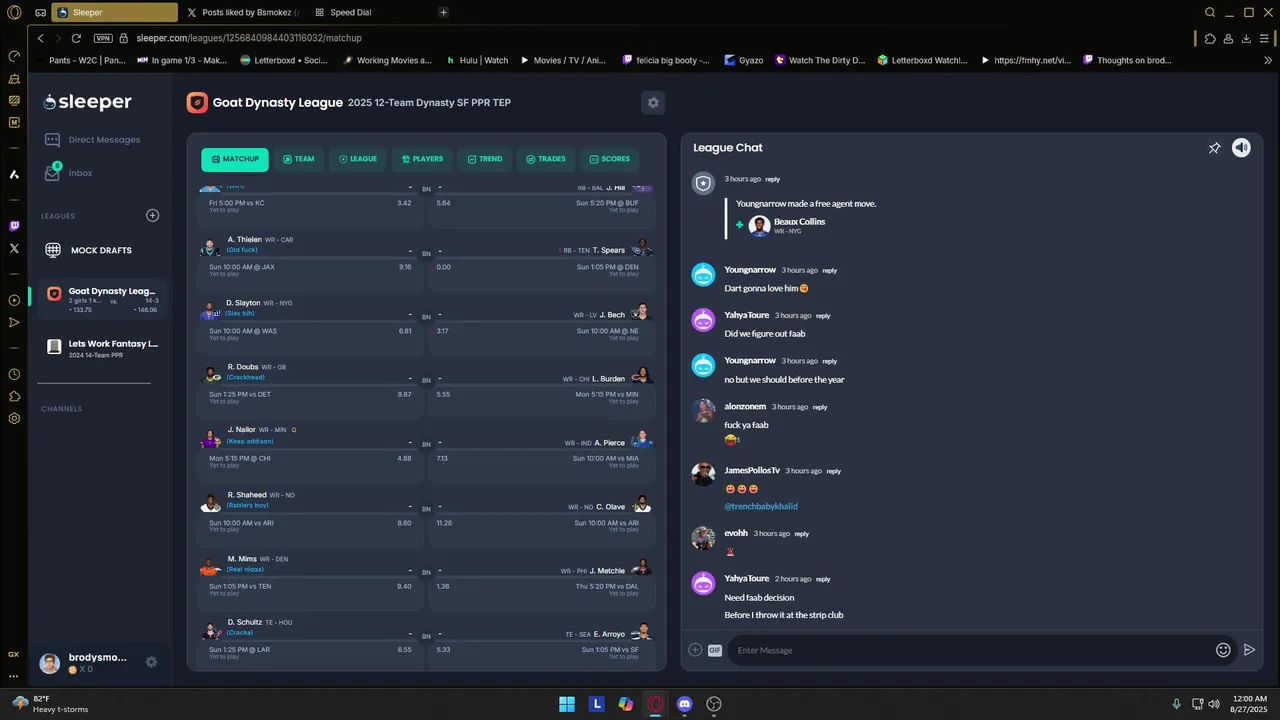Switch to the Scores tab

pyautogui.click(x=609, y=159)
